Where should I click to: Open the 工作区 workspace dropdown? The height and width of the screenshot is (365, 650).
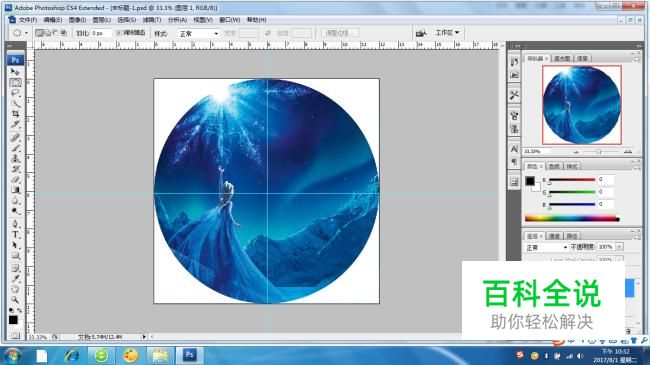click(x=447, y=32)
